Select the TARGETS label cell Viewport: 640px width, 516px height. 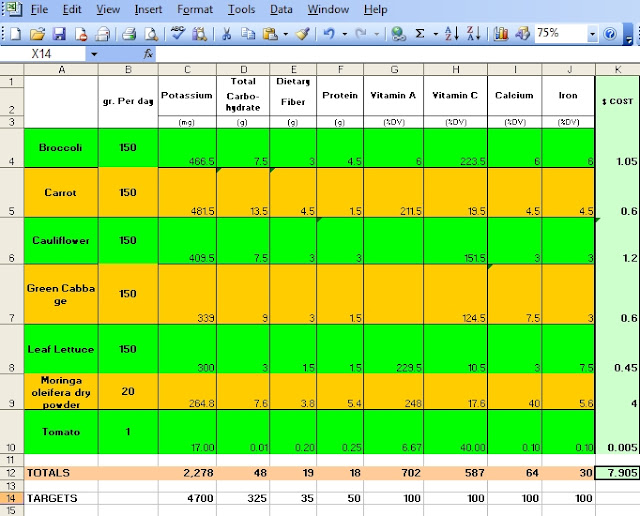(61, 498)
